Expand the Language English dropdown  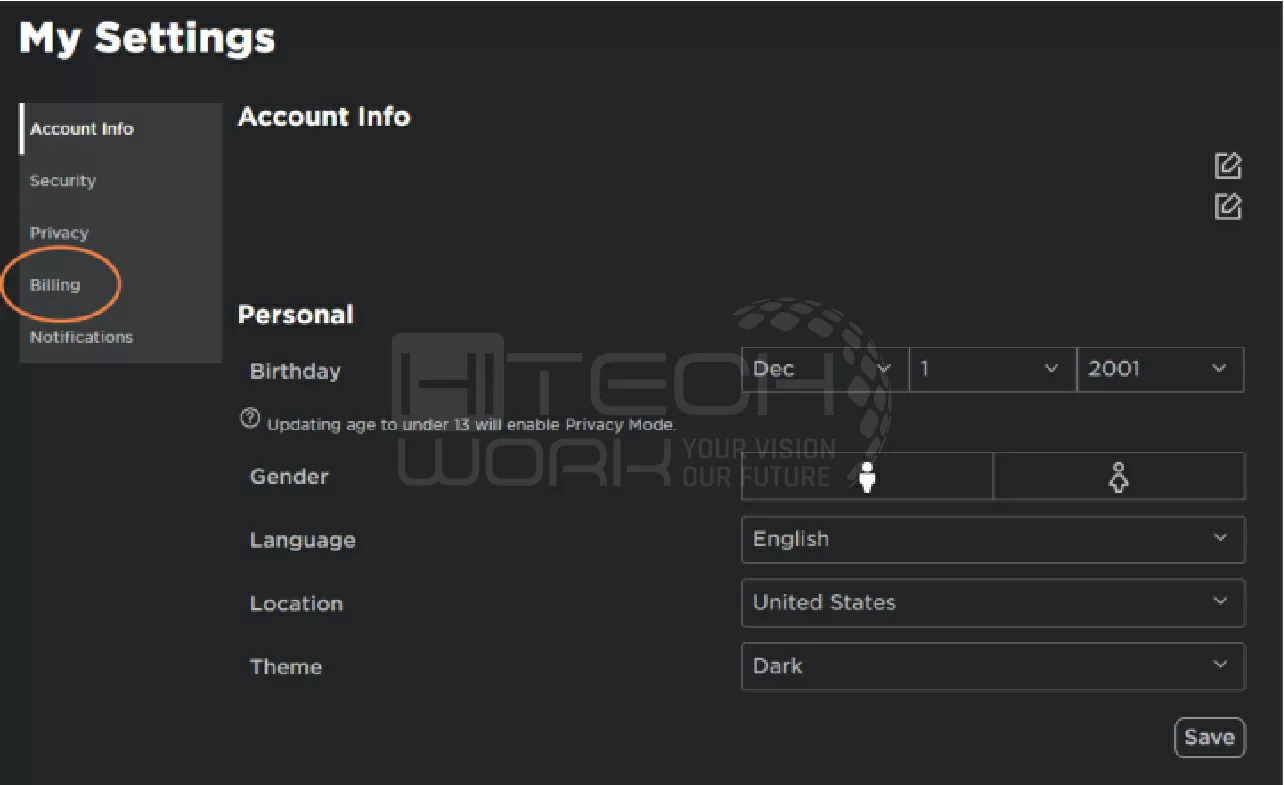coord(993,539)
